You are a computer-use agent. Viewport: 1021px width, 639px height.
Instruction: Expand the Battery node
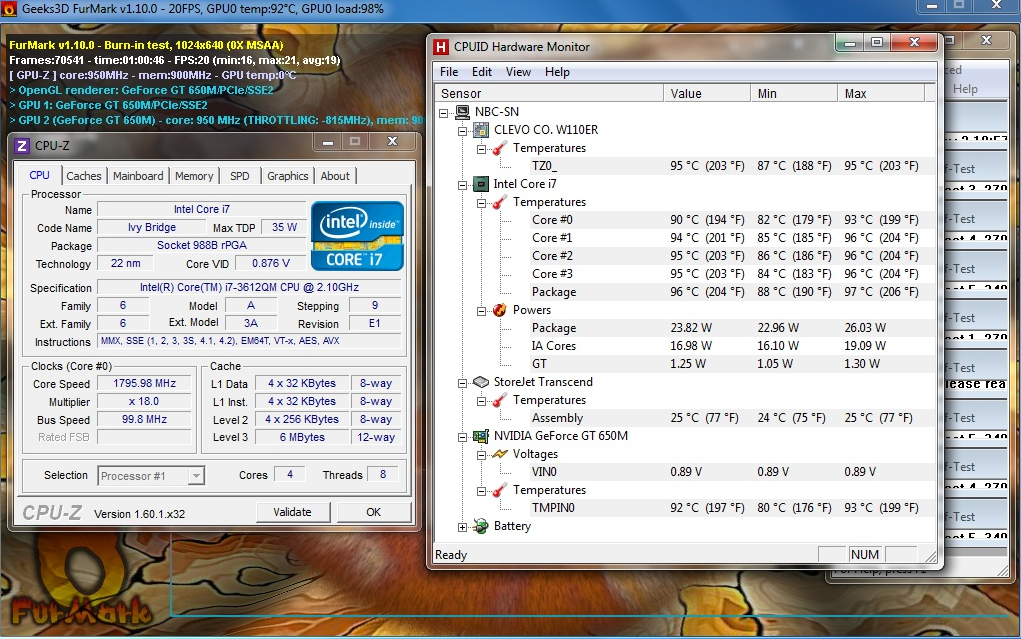pyautogui.click(x=462, y=527)
